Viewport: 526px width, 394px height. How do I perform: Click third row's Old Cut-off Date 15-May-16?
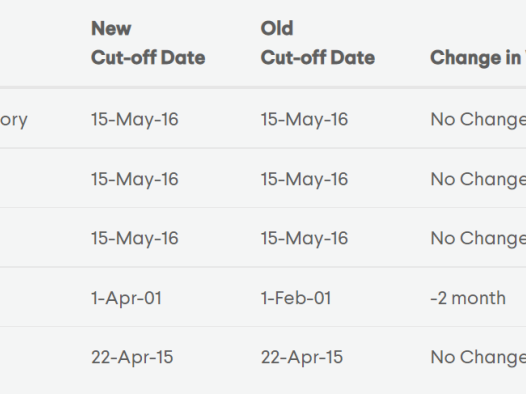click(x=304, y=238)
